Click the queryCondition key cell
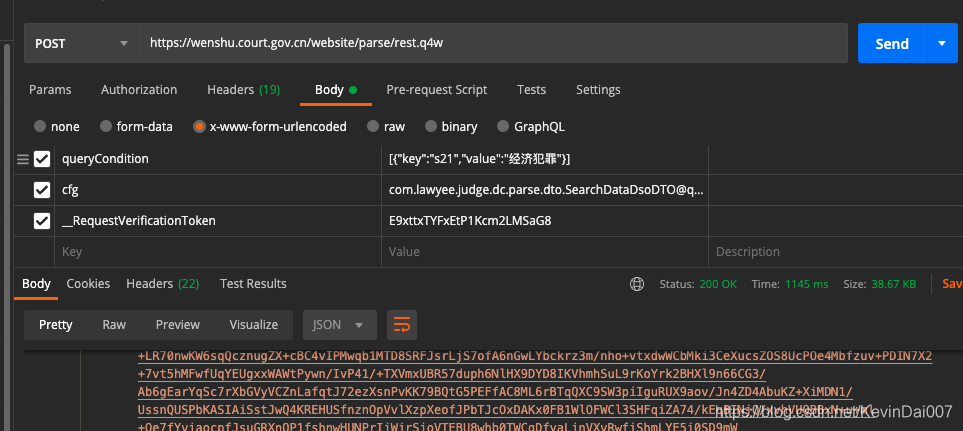Image resolution: width=963 pixels, height=431 pixels. 218,160
